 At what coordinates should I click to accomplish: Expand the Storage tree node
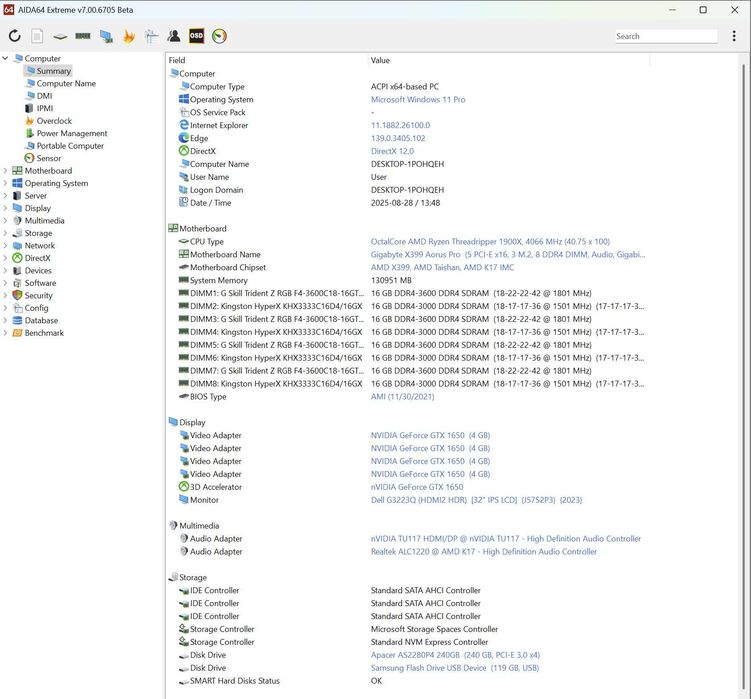(5, 233)
